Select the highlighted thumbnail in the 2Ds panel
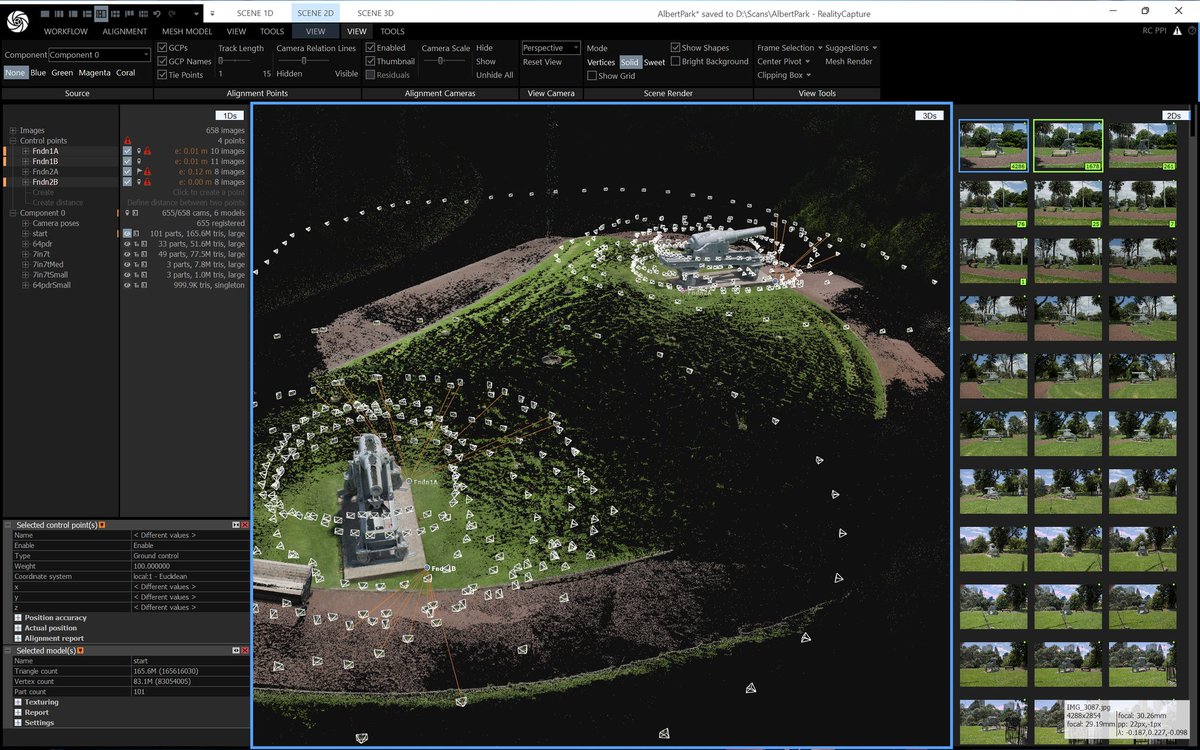 (x=1068, y=144)
